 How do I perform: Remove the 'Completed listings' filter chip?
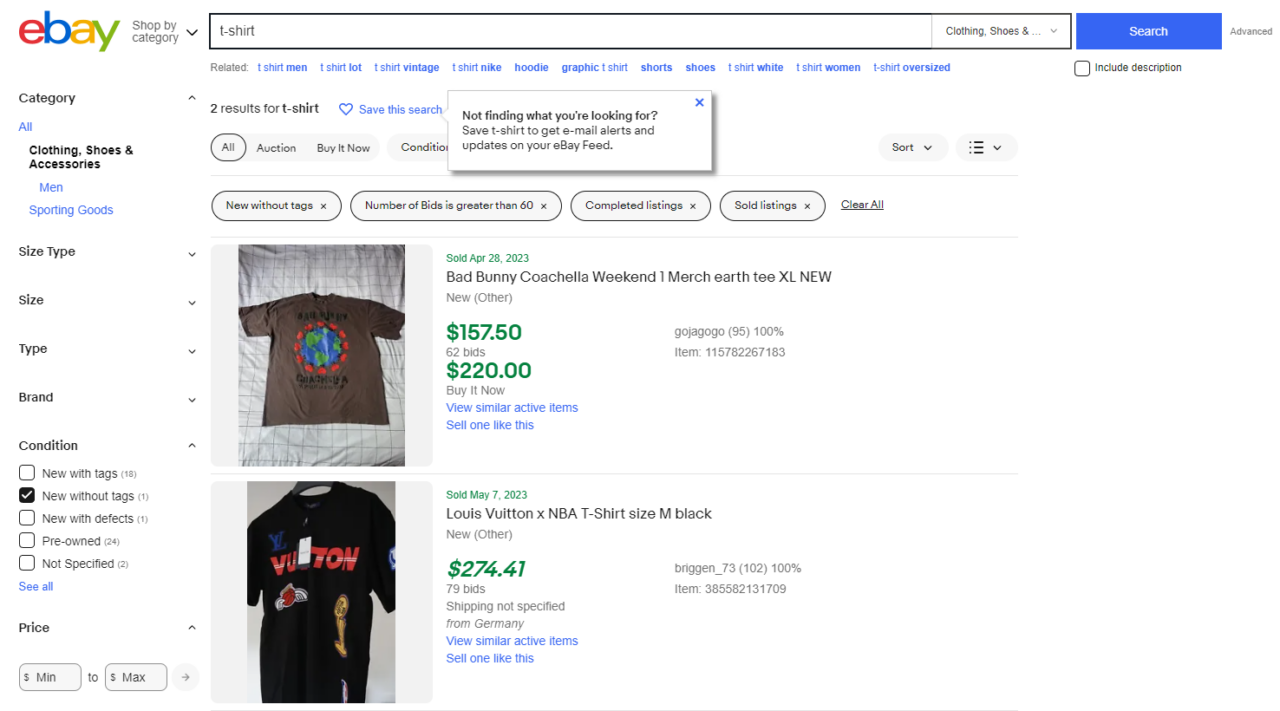[x=693, y=205]
